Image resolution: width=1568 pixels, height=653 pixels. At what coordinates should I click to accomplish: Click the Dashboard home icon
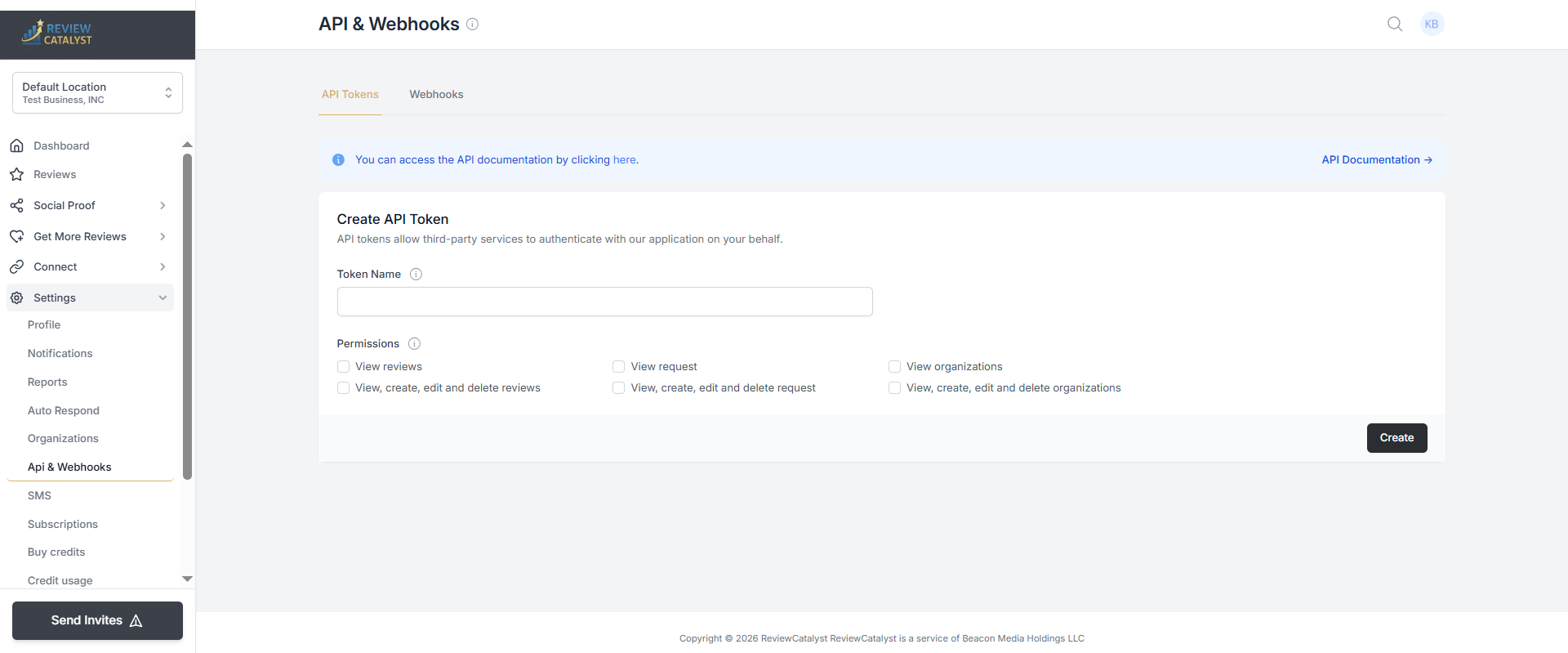tap(16, 145)
